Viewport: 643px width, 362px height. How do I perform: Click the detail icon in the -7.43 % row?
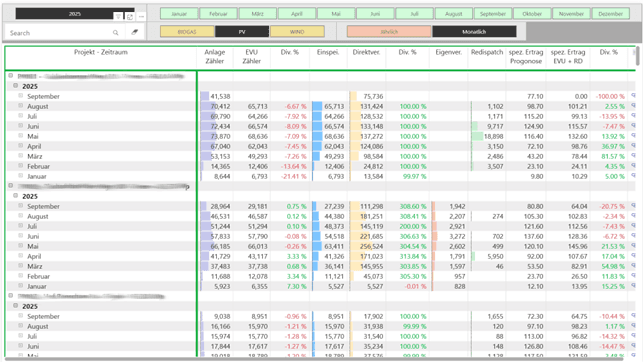click(x=633, y=225)
